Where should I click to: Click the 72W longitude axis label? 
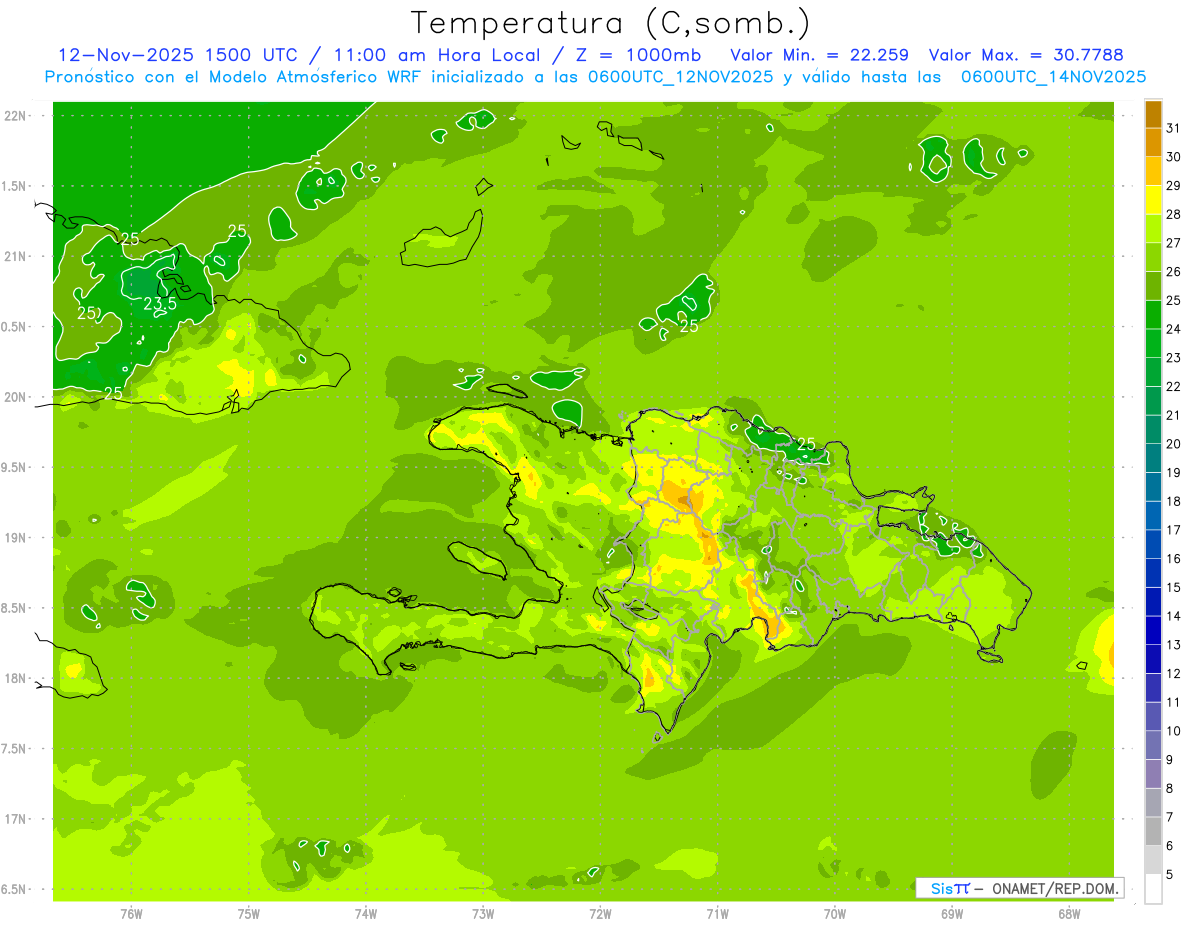pos(600,913)
